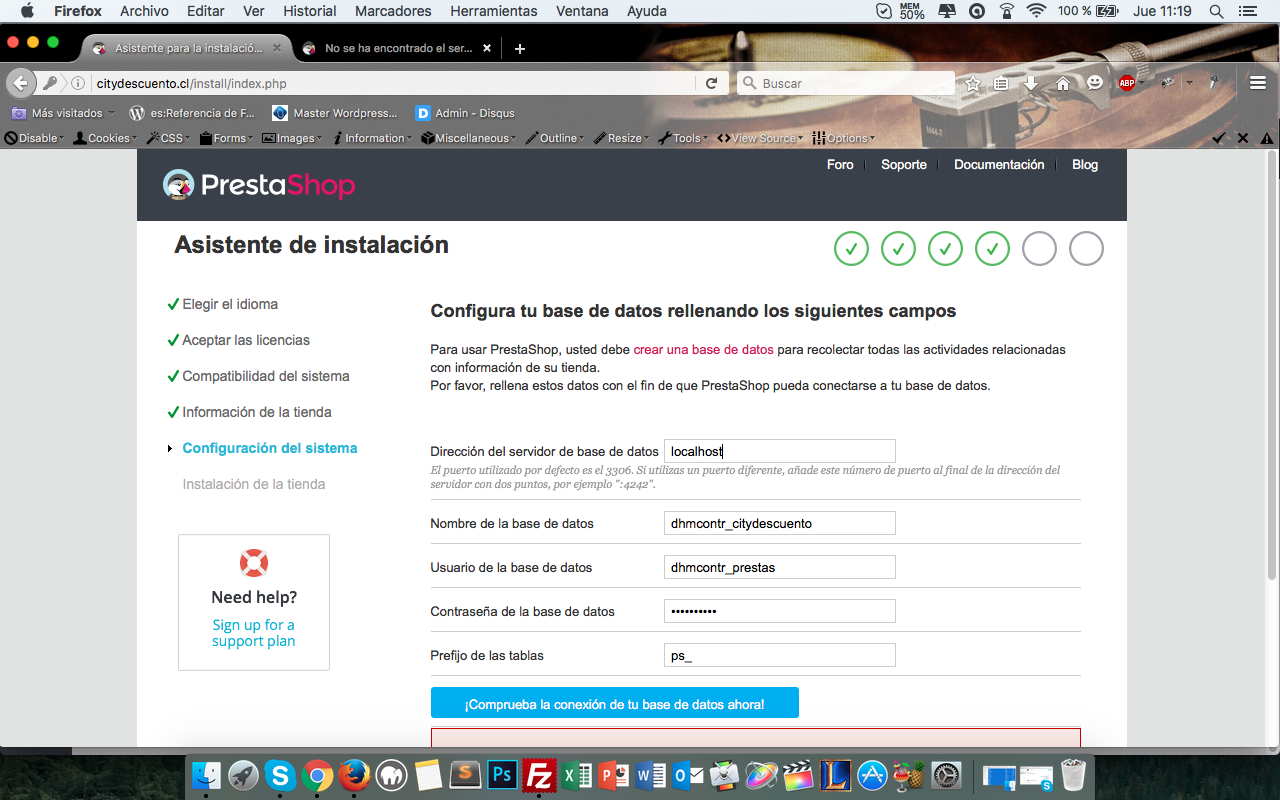Click the Firefox Buscar search box
This screenshot has height=800, width=1280.
846,83
